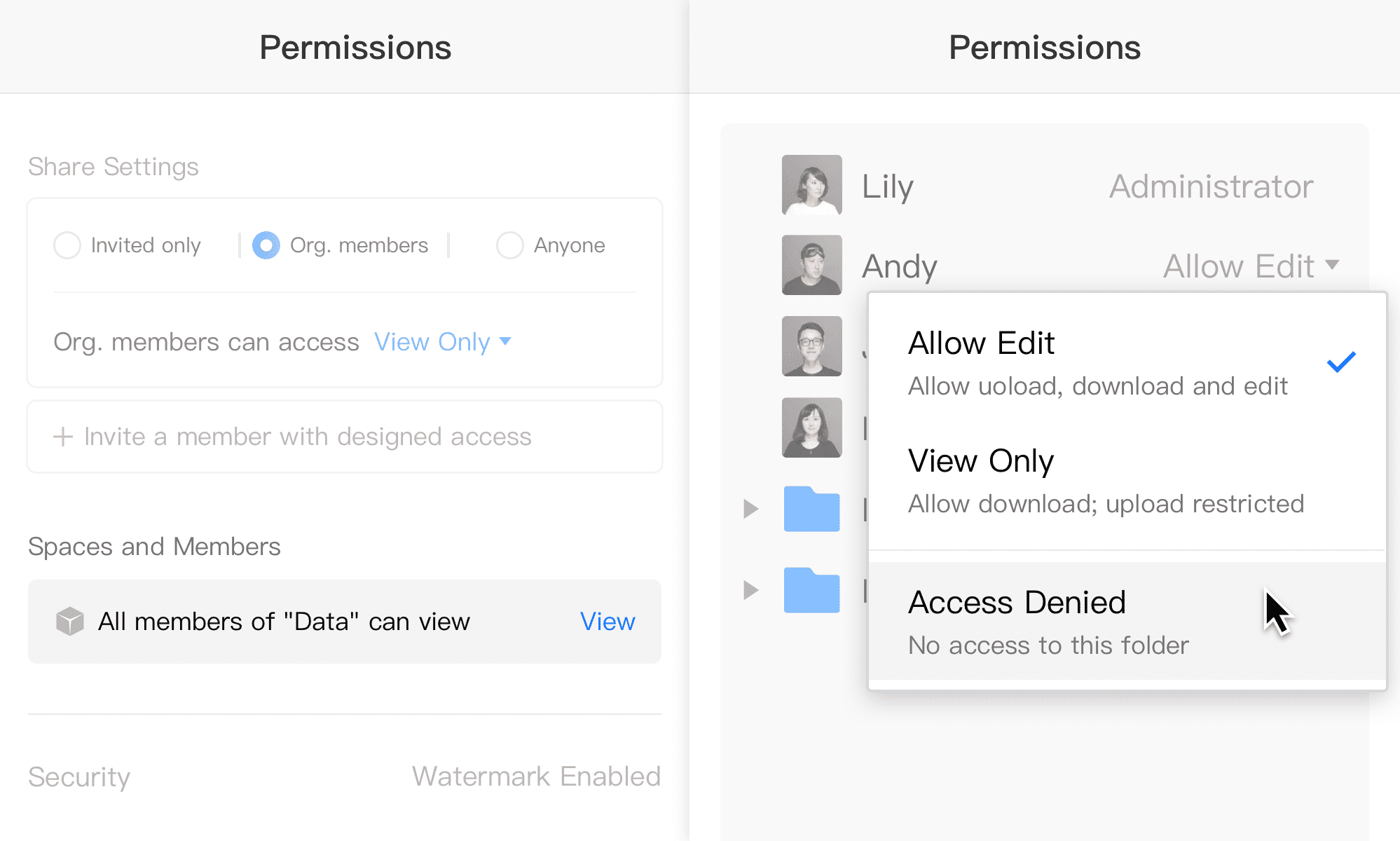Viewport: 1400px width, 841px height.
Task: Choose Allow Edit from the permission menu
Action: click(1127, 362)
